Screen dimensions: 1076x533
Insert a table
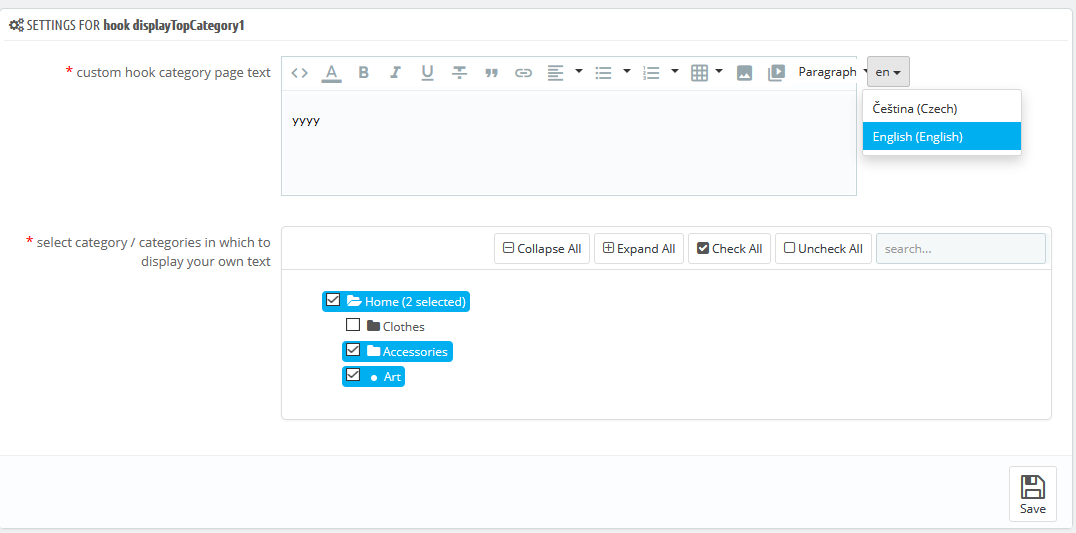699,73
